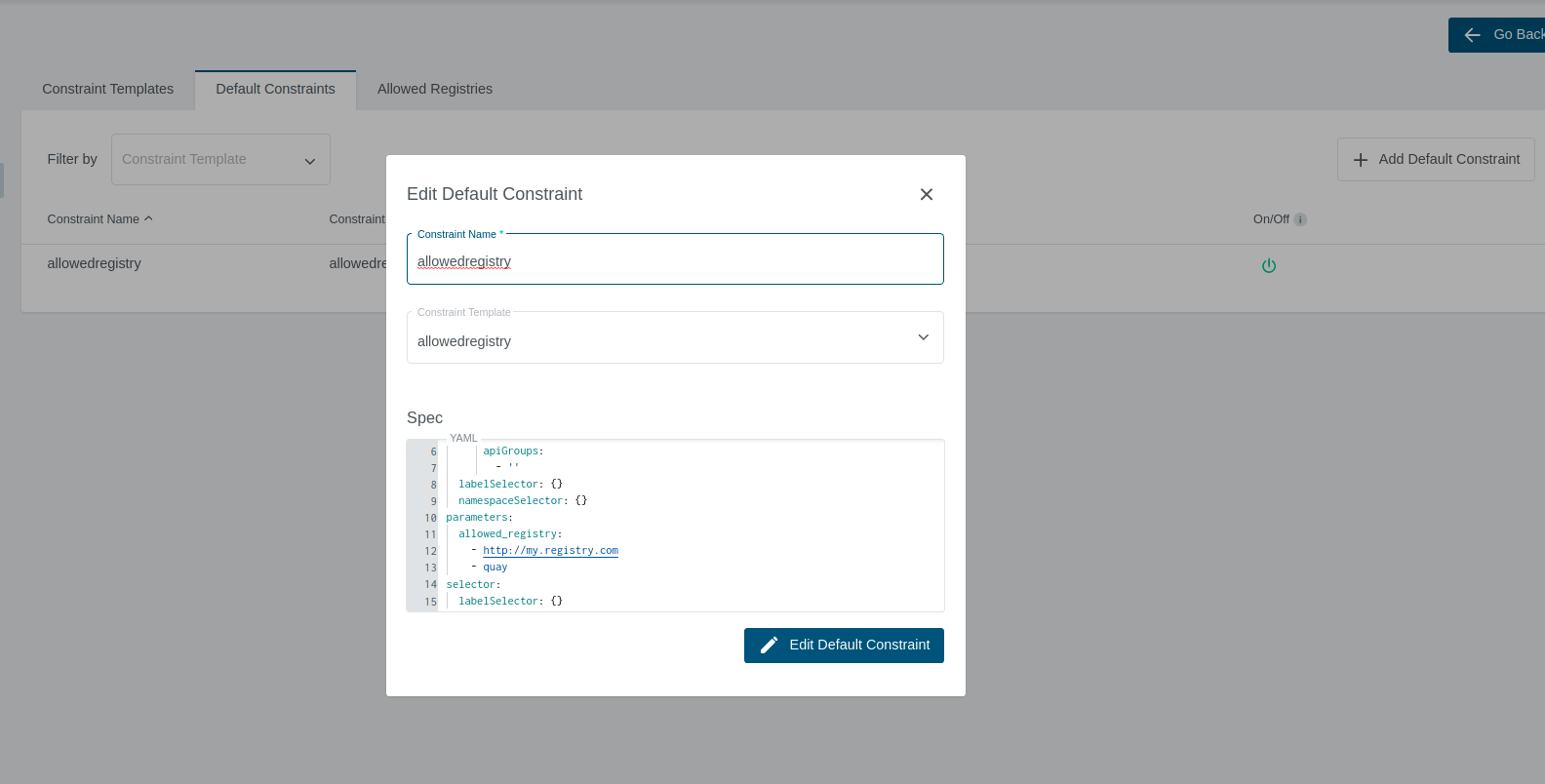Click line number 14 in YAML gutter
The width and height of the screenshot is (1545, 784).
(430, 585)
